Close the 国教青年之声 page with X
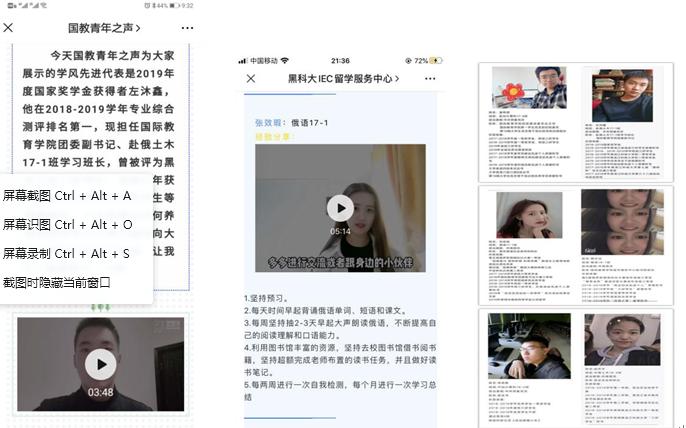The image size is (686, 428). [9, 28]
